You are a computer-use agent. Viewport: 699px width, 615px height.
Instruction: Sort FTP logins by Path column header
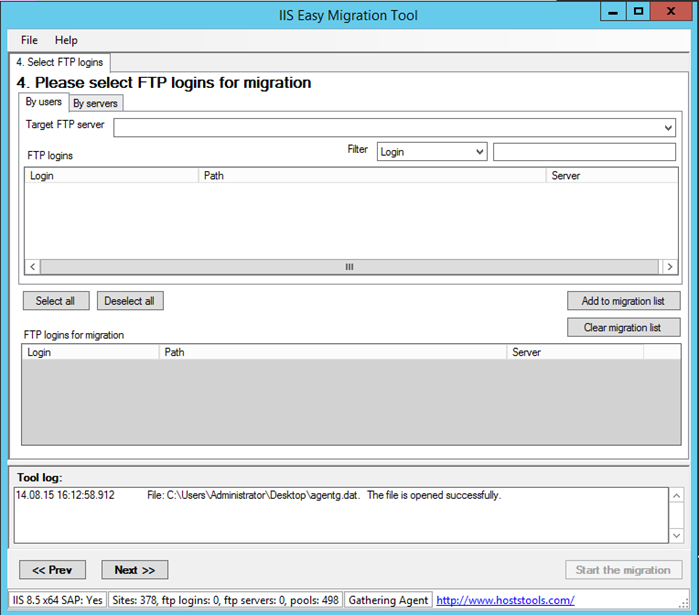(372, 176)
